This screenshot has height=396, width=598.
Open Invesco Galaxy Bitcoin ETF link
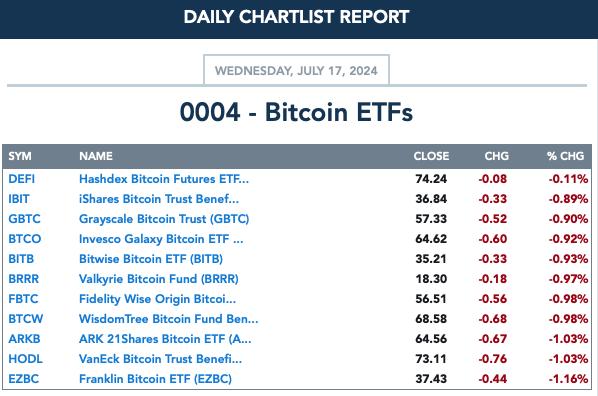click(x=161, y=239)
